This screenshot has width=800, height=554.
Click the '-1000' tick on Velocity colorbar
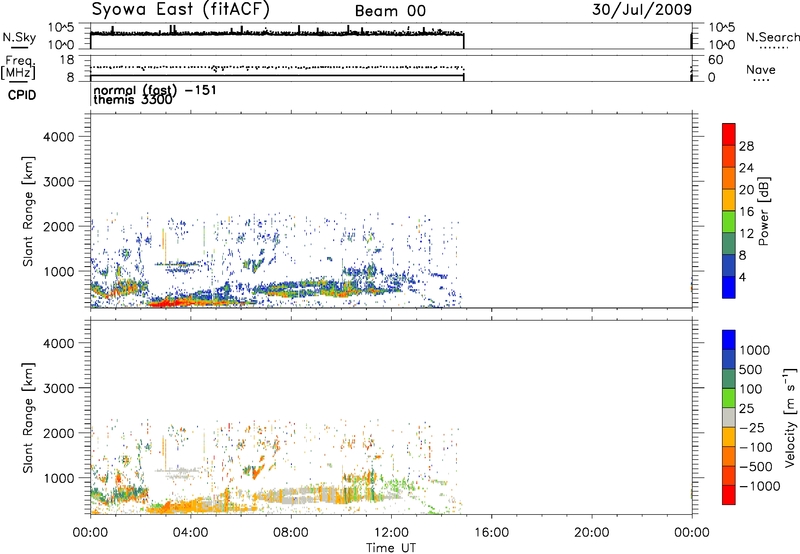point(759,486)
